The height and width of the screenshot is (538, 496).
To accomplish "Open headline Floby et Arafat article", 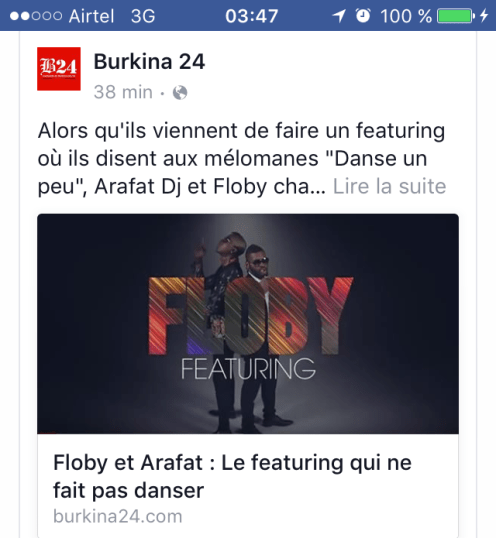I will coord(232,476).
